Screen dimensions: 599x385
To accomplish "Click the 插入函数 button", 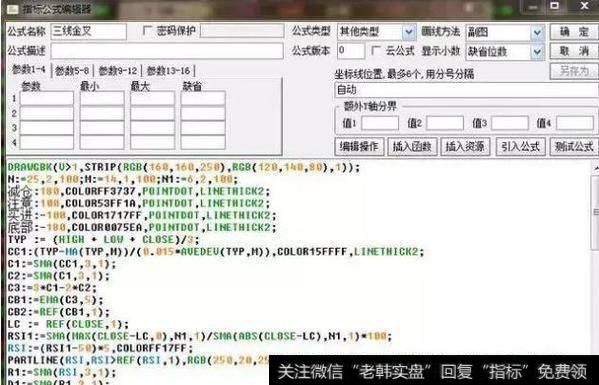I will click(412, 147).
